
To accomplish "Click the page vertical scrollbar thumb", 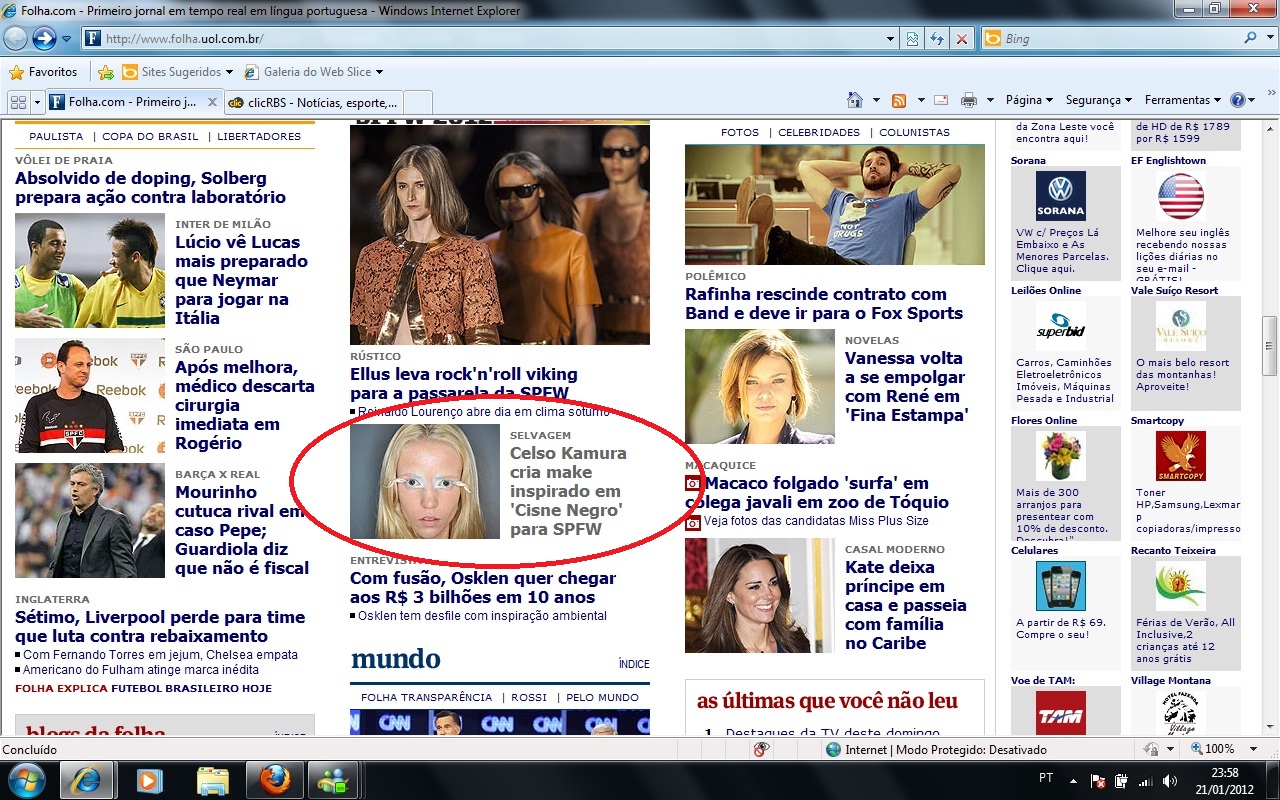I will click(1270, 347).
